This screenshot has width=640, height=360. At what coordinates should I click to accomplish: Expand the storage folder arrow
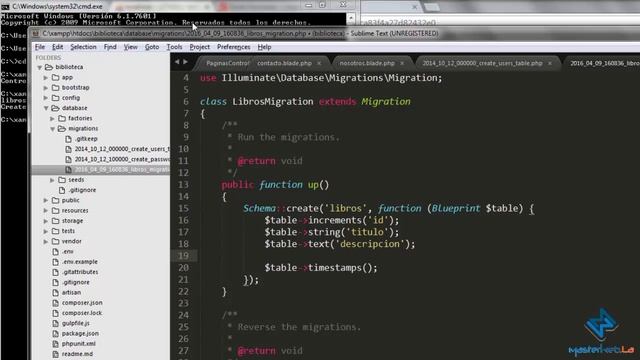(x=46, y=221)
